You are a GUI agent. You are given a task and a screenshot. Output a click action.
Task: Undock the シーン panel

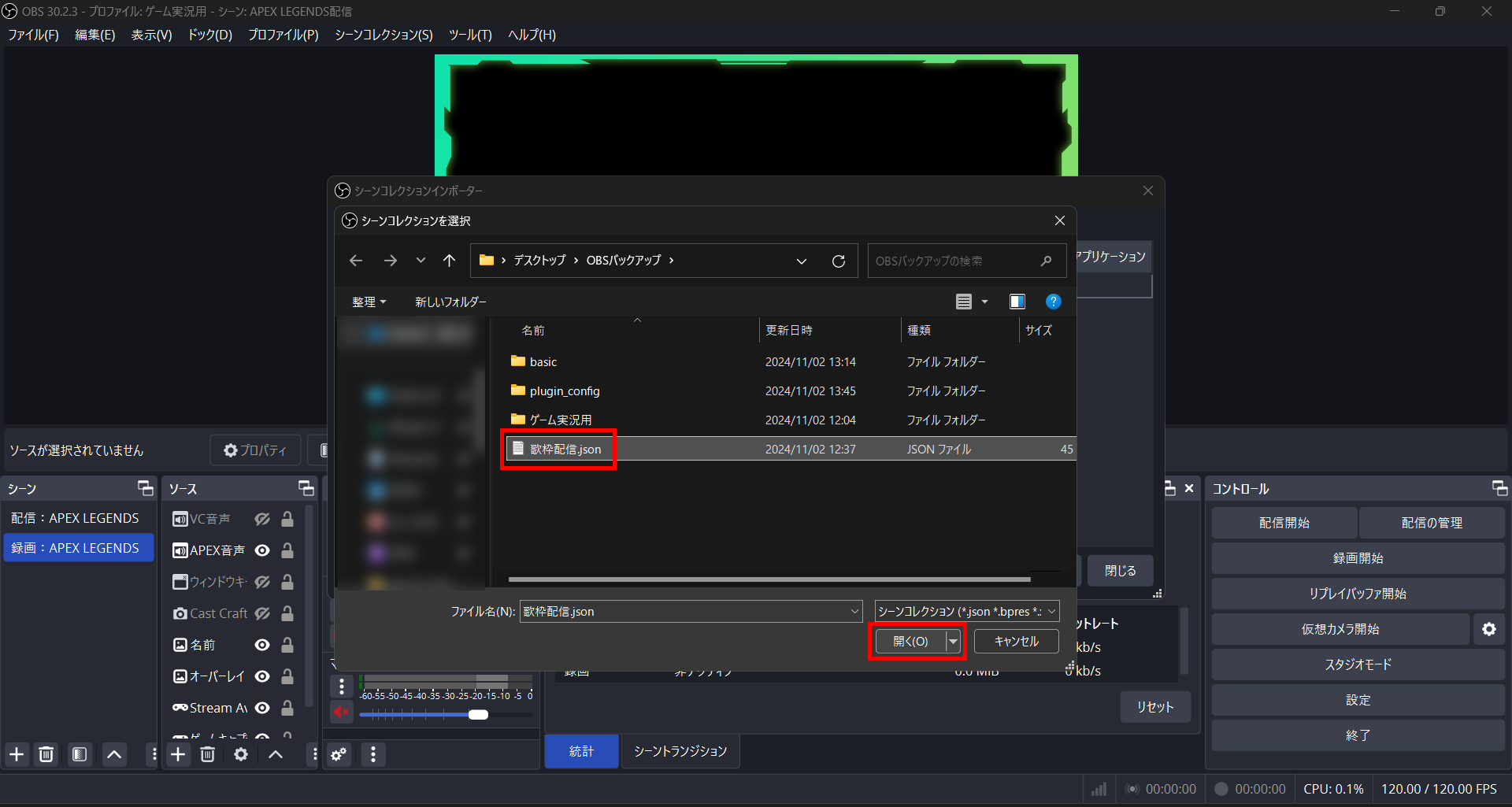click(x=146, y=488)
